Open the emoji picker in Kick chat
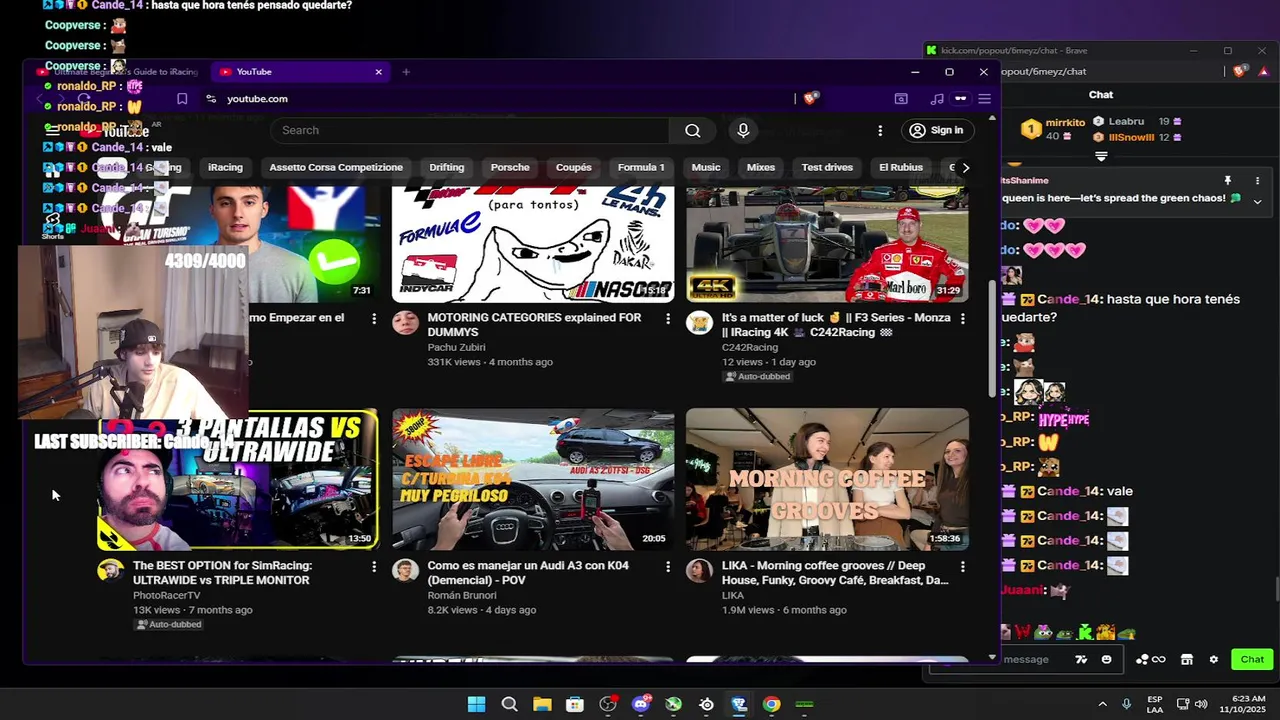 (1106, 659)
